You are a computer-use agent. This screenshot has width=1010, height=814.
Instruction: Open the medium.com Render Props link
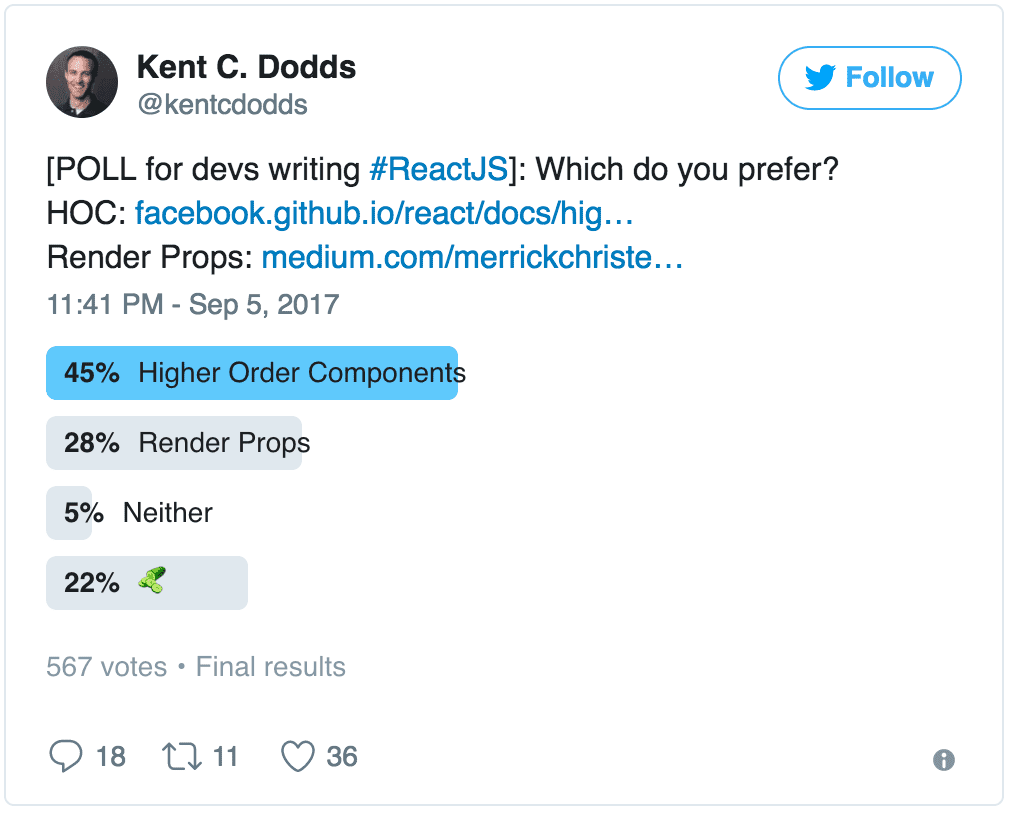coord(471,258)
